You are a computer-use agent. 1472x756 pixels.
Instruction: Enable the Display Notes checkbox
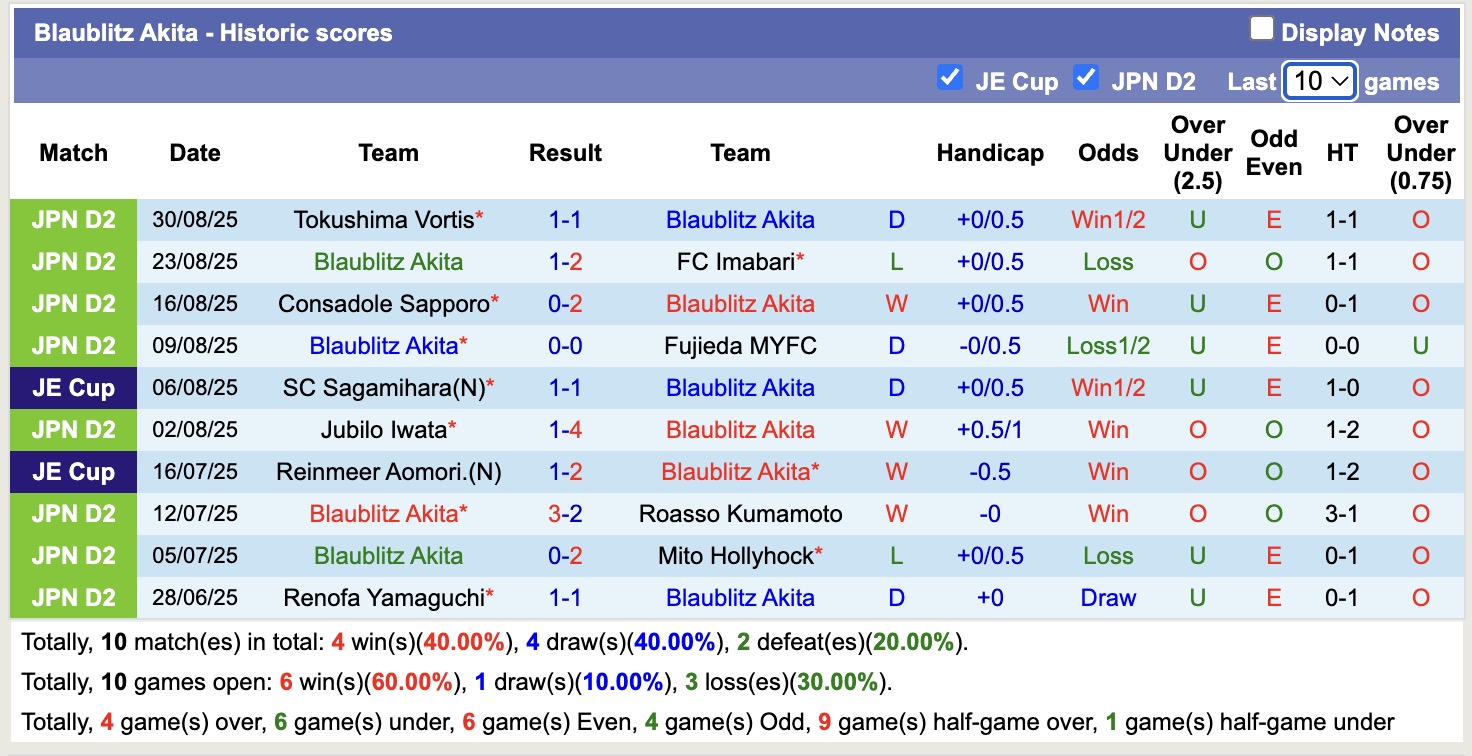[x=1262, y=30]
